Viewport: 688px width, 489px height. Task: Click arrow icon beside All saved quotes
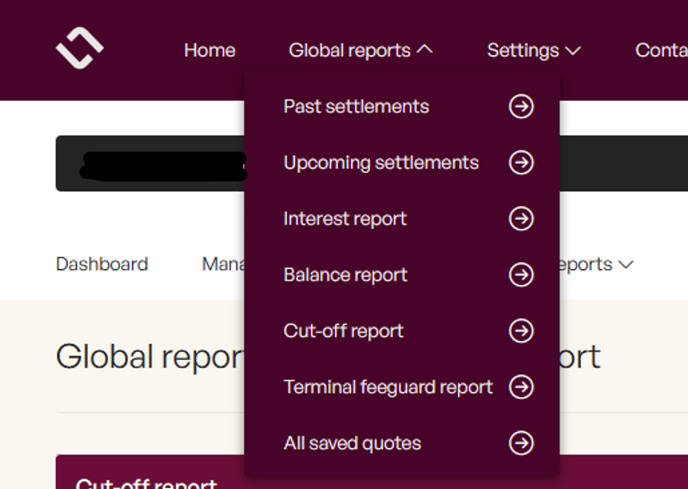[521, 443]
